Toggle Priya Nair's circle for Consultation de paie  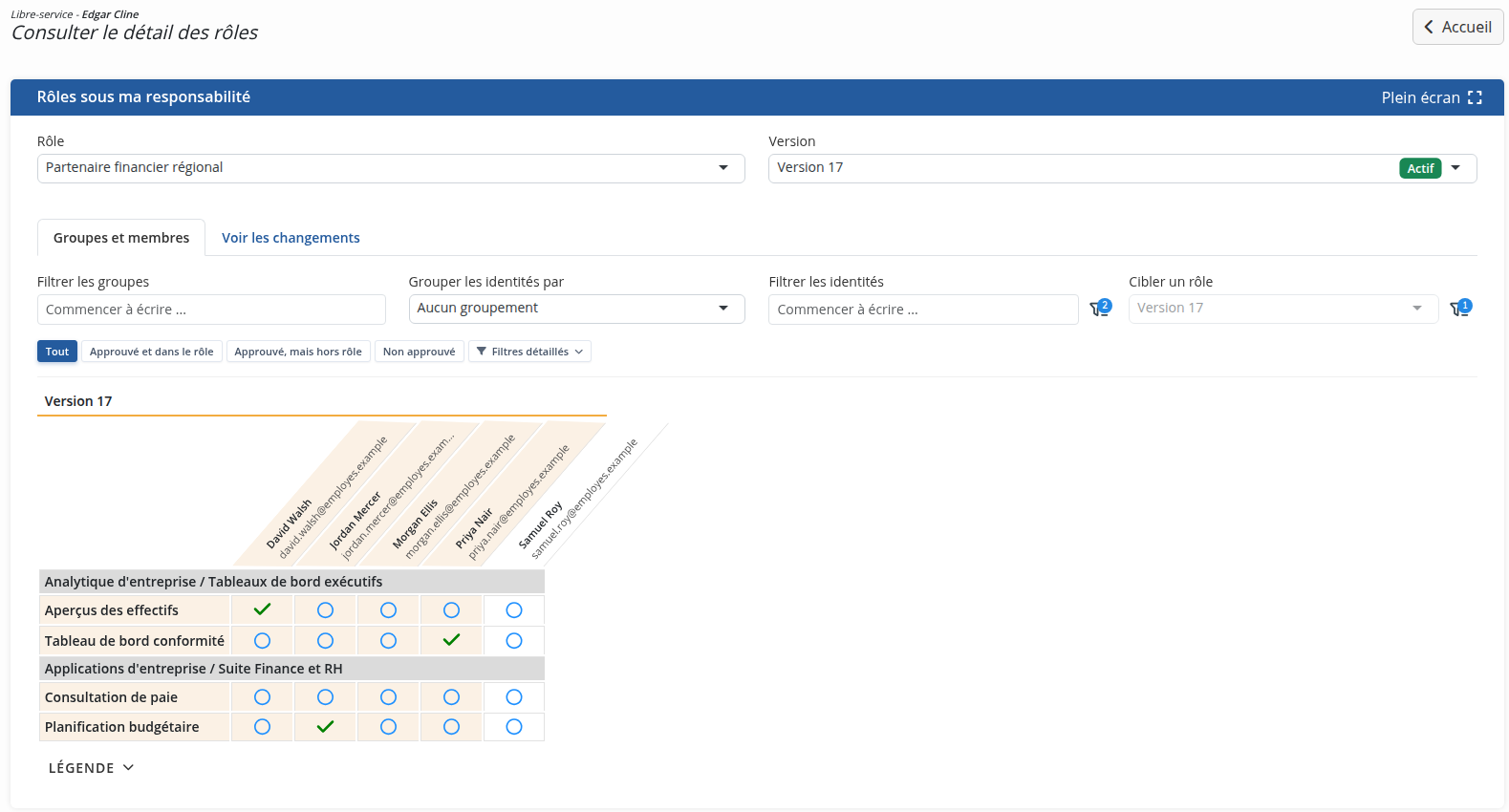click(x=451, y=697)
